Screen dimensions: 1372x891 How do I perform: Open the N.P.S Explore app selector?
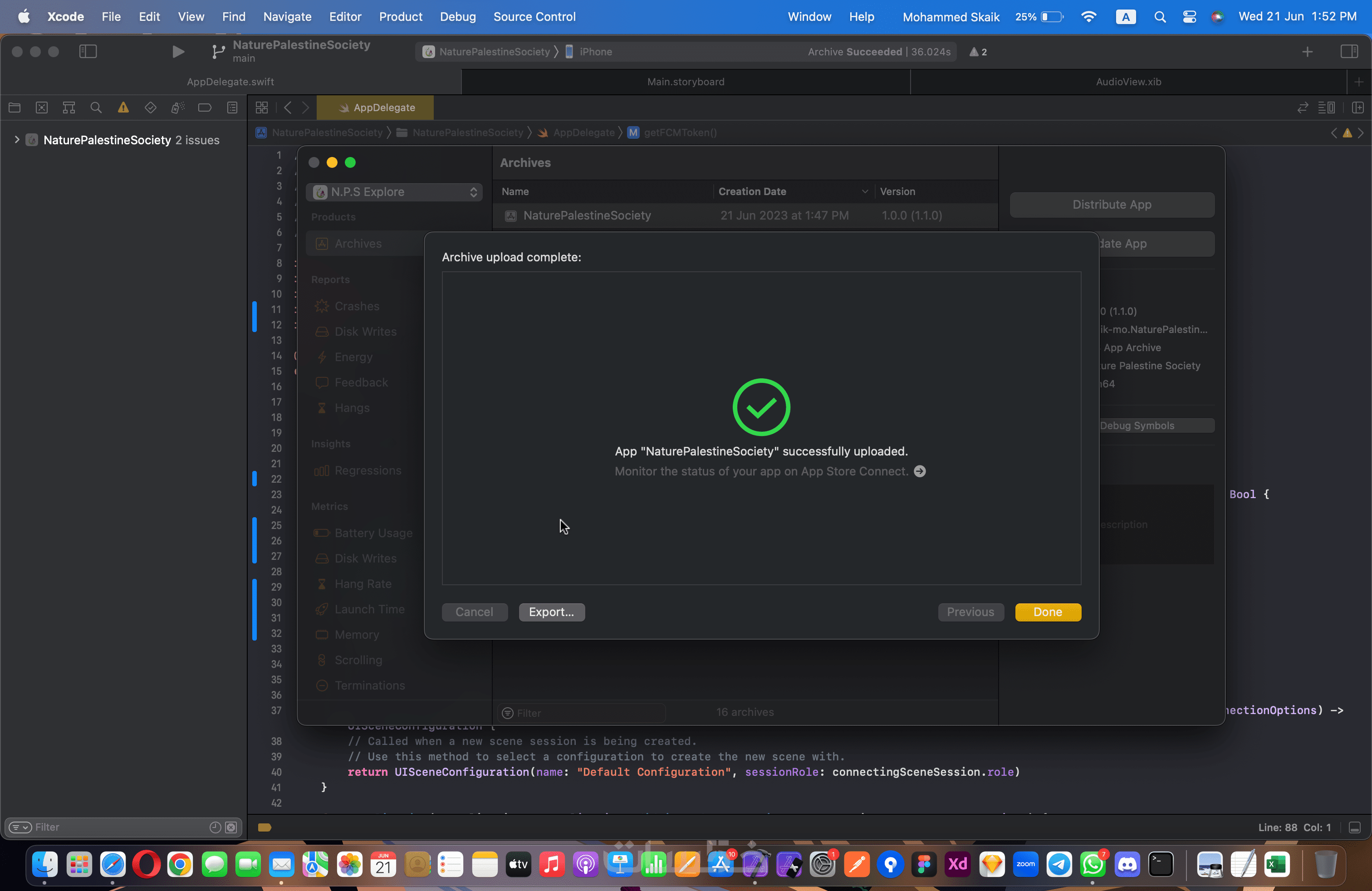coord(394,192)
